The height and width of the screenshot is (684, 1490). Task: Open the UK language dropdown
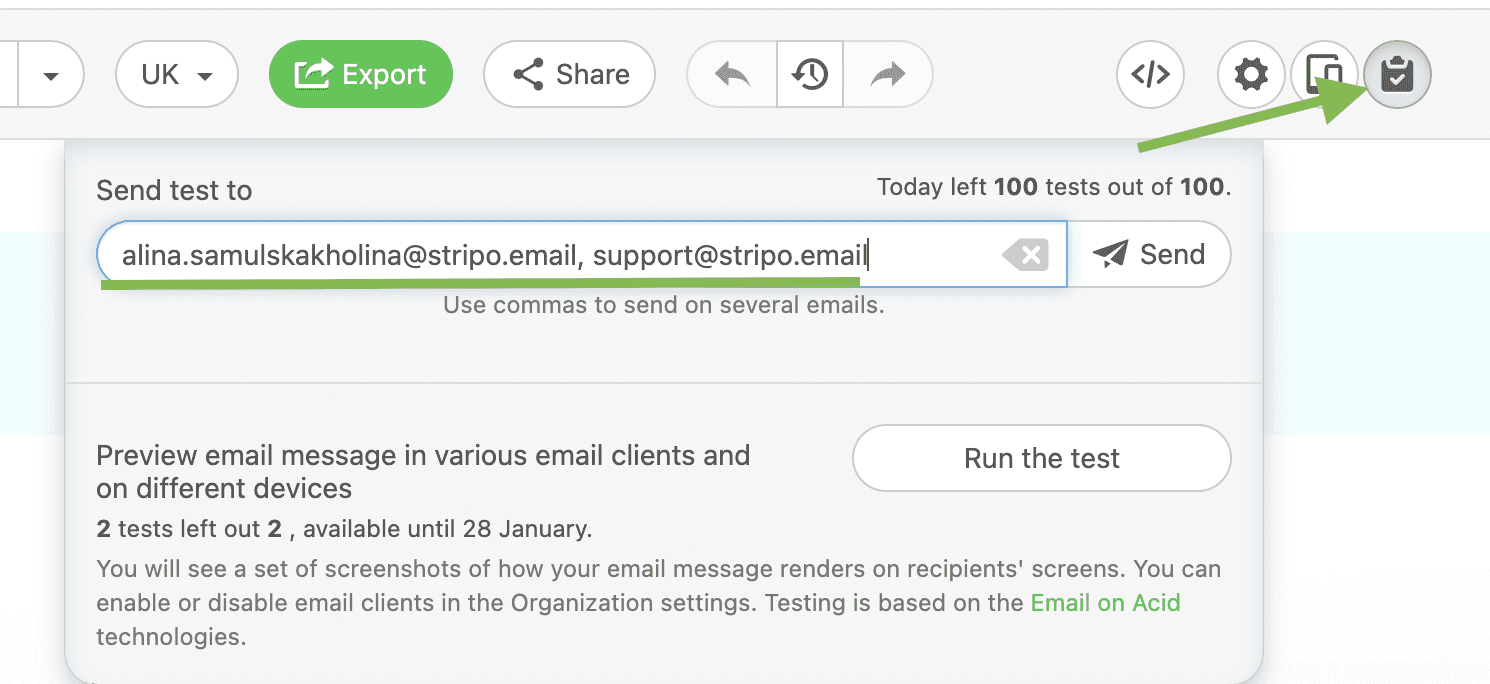click(x=176, y=74)
